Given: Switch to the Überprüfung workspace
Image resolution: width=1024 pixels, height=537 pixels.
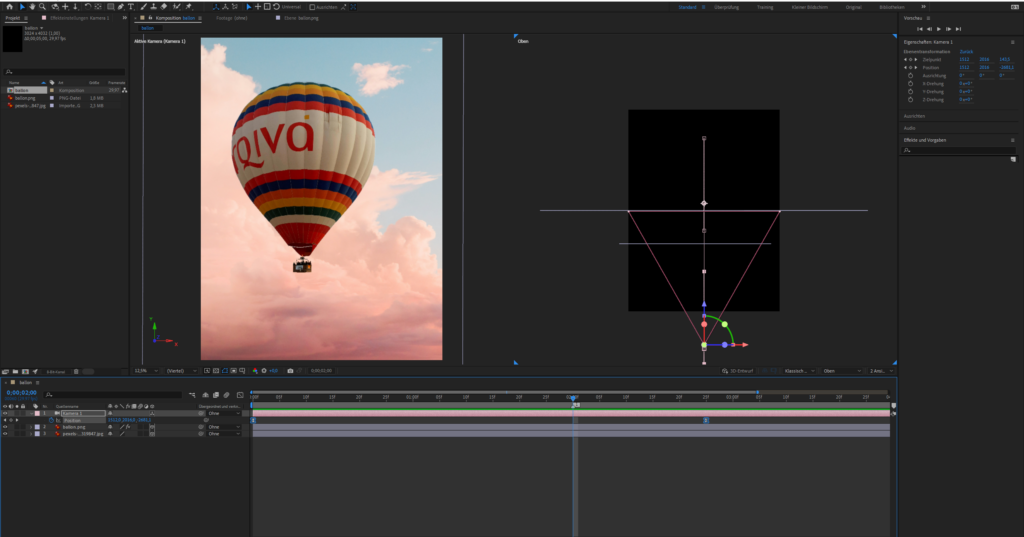Looking at the screenshot, I should (x=726, y=7).
